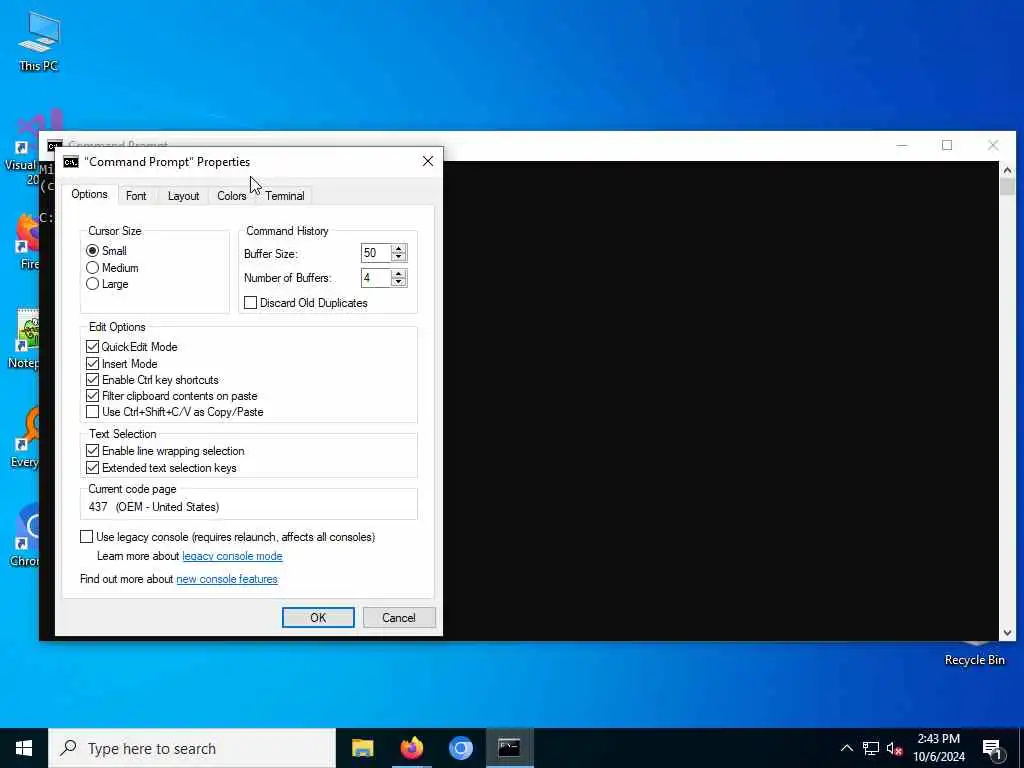Click the muted volume tray icon
This screenshot has height=768, width=1024.
click(x=894, y=748)
